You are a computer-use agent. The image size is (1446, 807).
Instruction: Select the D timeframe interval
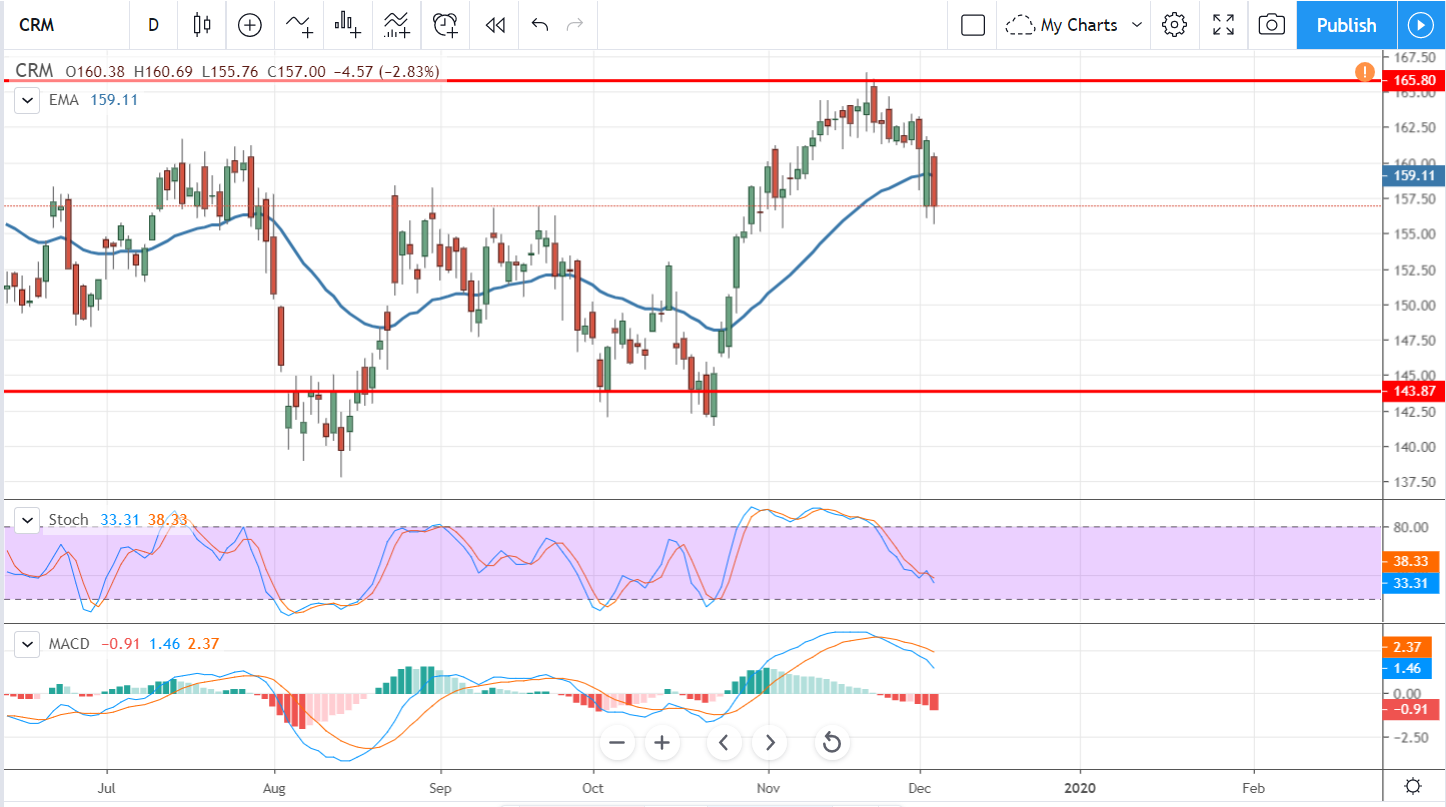pyautogui.click(x=153, y=25)
